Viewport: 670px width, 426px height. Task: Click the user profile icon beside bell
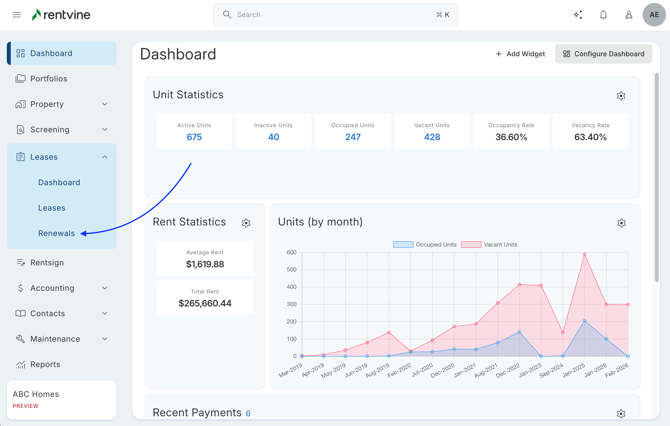point(629,15)
